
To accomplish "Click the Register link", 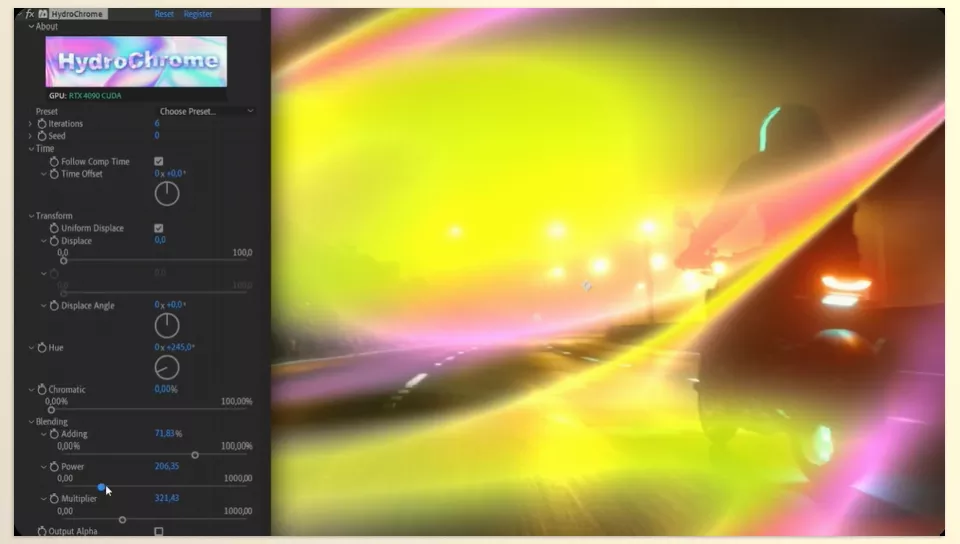I will (198, 13).
